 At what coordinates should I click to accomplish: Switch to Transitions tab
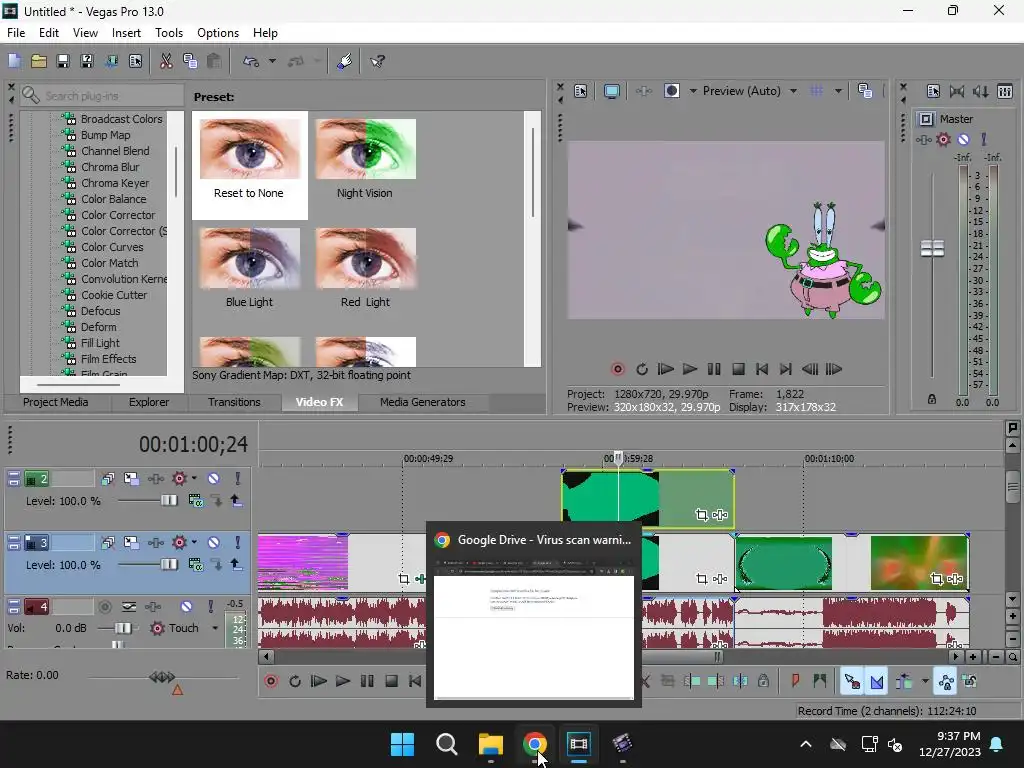234,402
